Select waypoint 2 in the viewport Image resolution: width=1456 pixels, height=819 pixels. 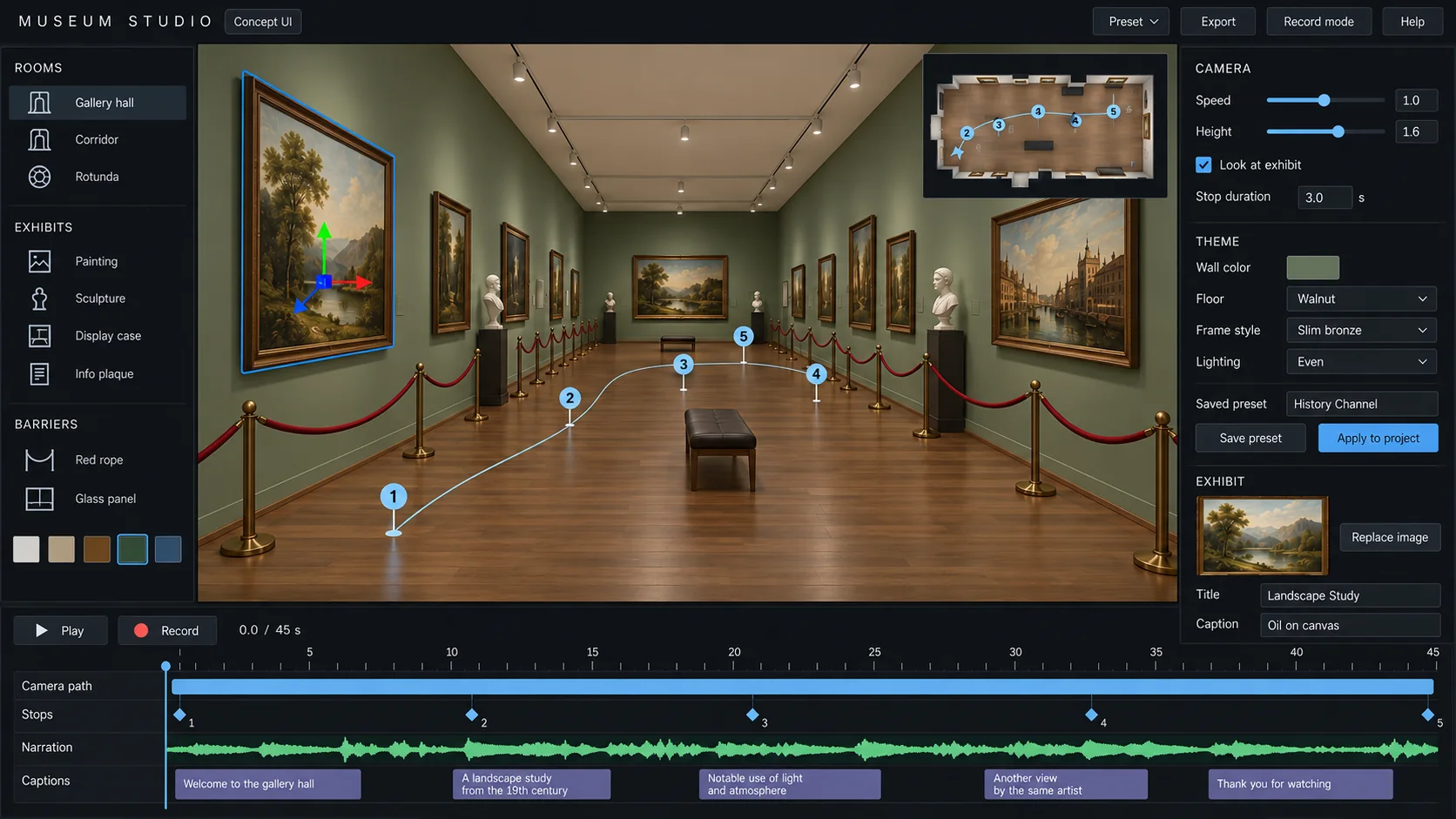(x=570, y=399)
